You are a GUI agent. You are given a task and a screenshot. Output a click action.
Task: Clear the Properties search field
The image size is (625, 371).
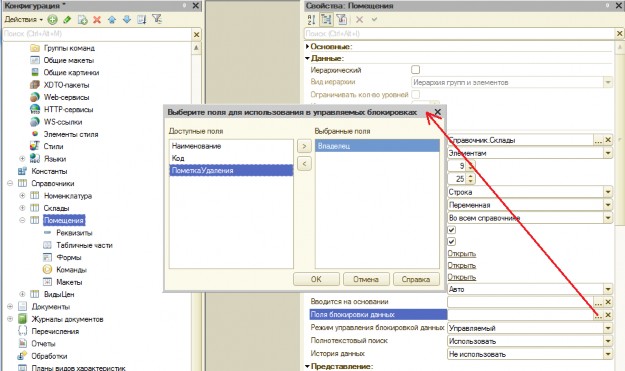(x=619, y=34)
